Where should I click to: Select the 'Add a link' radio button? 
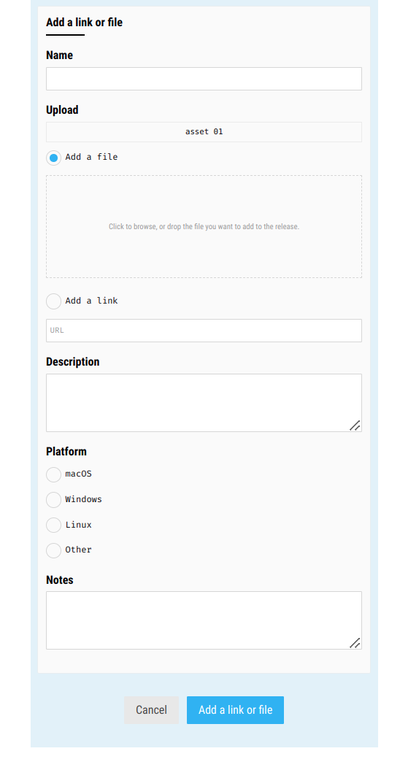click(53, 301)
